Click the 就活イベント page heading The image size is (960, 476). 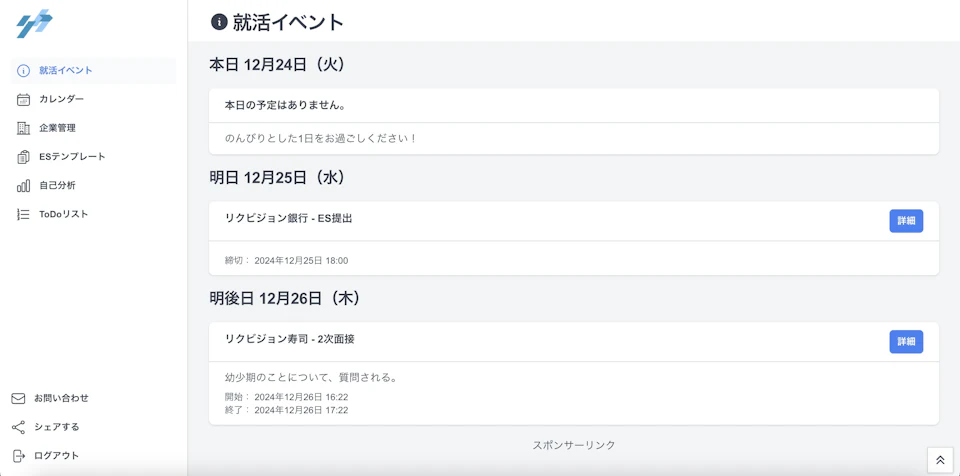(x=288, y=23)
